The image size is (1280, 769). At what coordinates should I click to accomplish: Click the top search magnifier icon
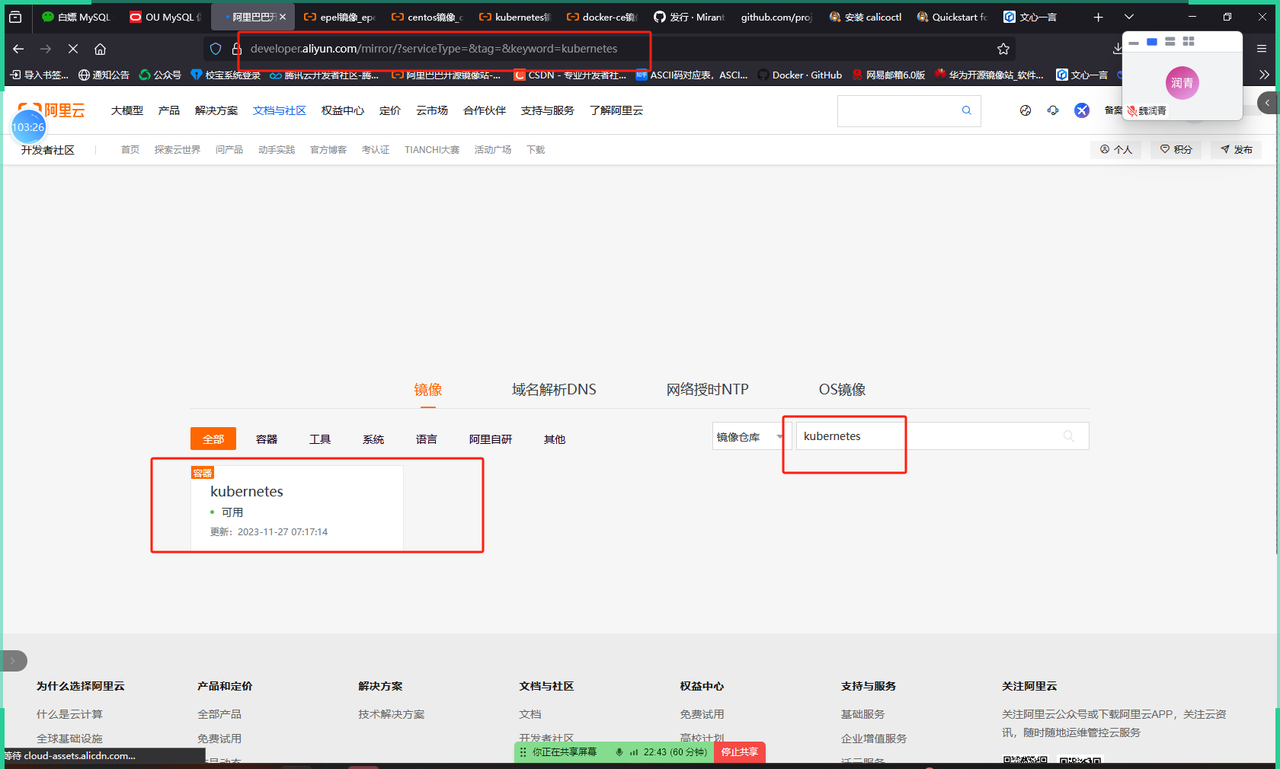click(x=966, y=111)
